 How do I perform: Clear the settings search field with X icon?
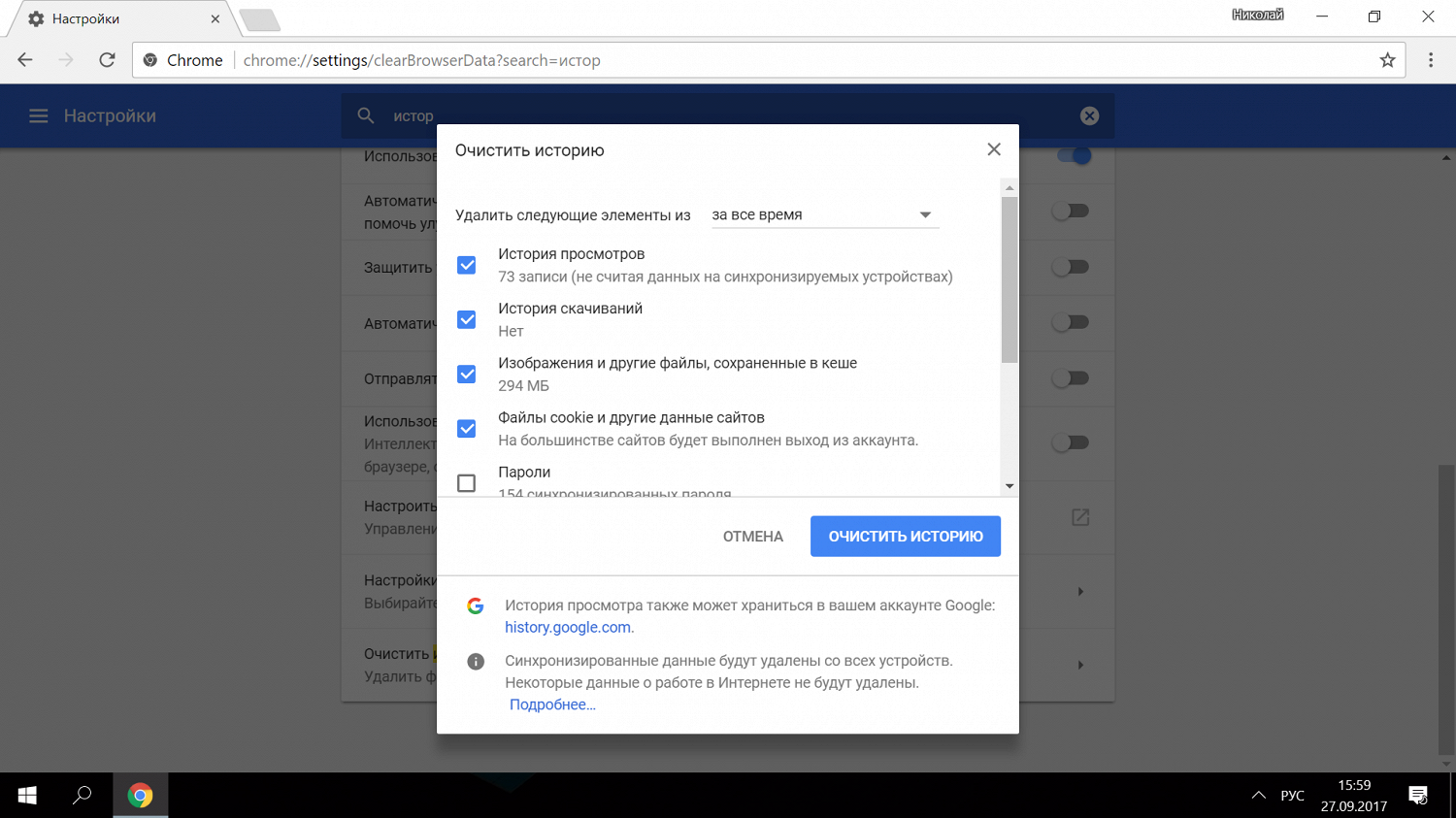[1089, 116]
